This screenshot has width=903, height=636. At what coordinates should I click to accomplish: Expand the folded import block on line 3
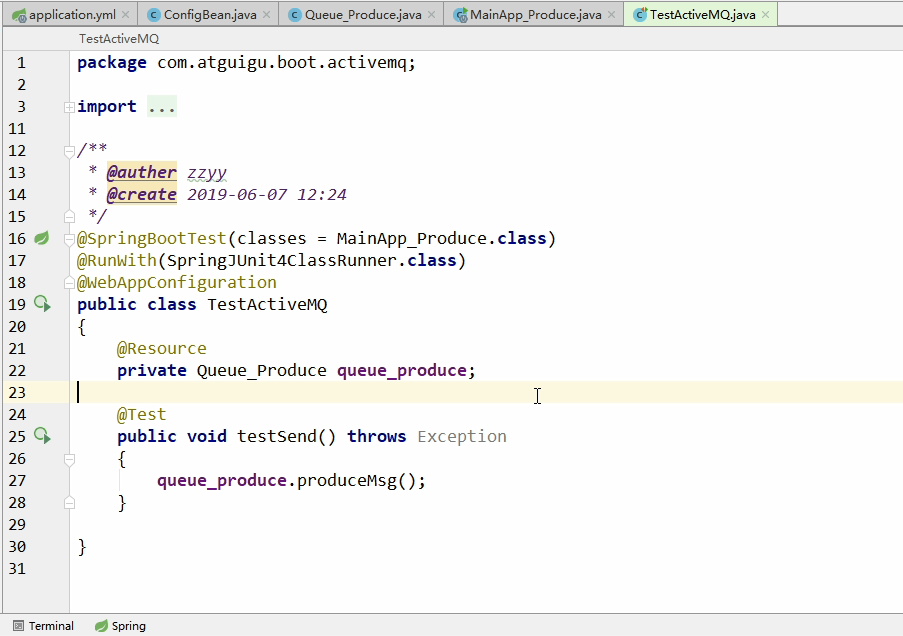tap(69, 107)
